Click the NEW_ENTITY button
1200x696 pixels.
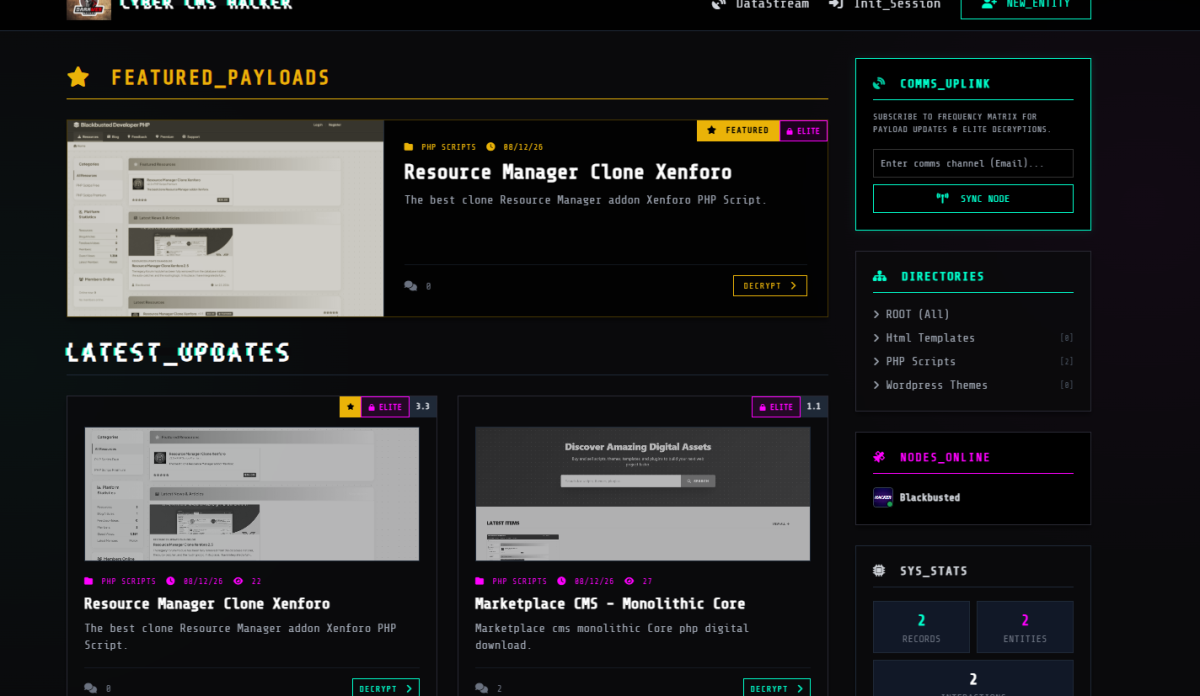[1026, 5]
